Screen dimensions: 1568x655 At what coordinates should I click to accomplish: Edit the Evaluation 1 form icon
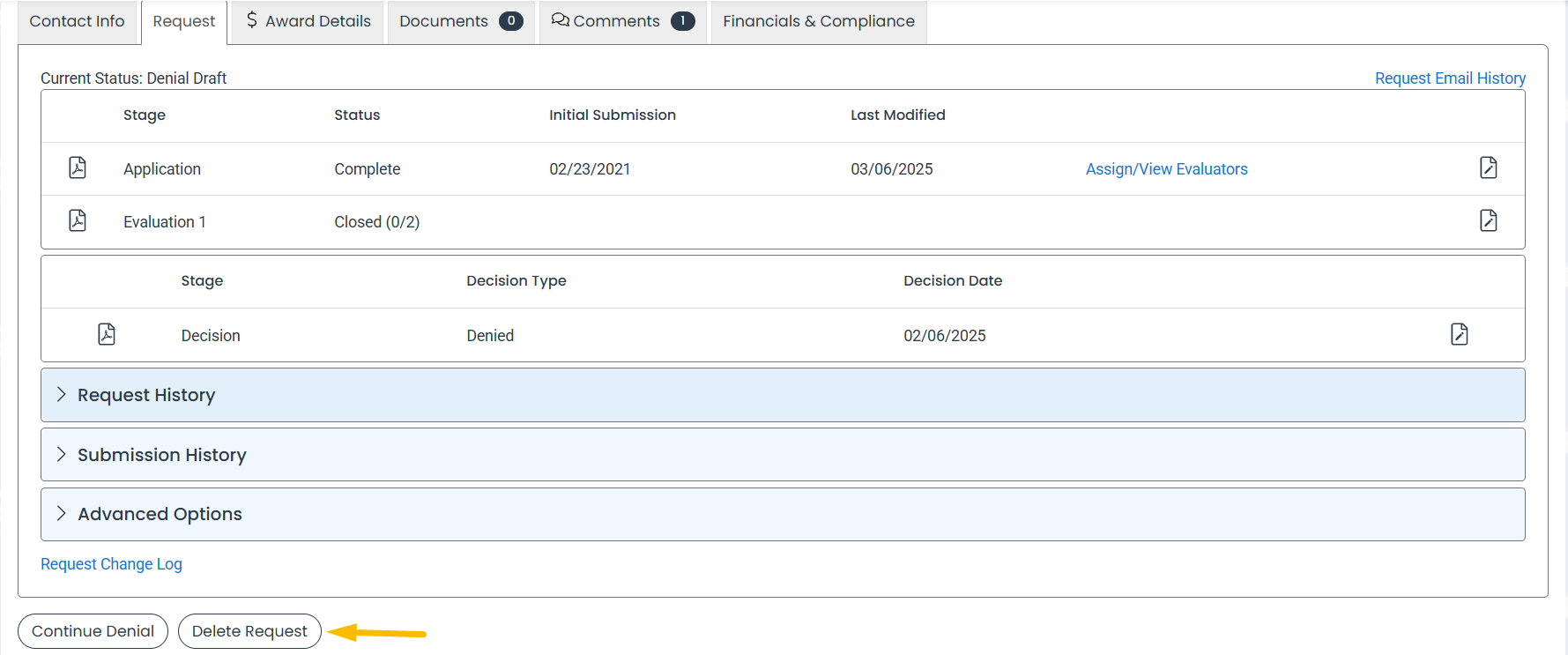(1489, 220)
